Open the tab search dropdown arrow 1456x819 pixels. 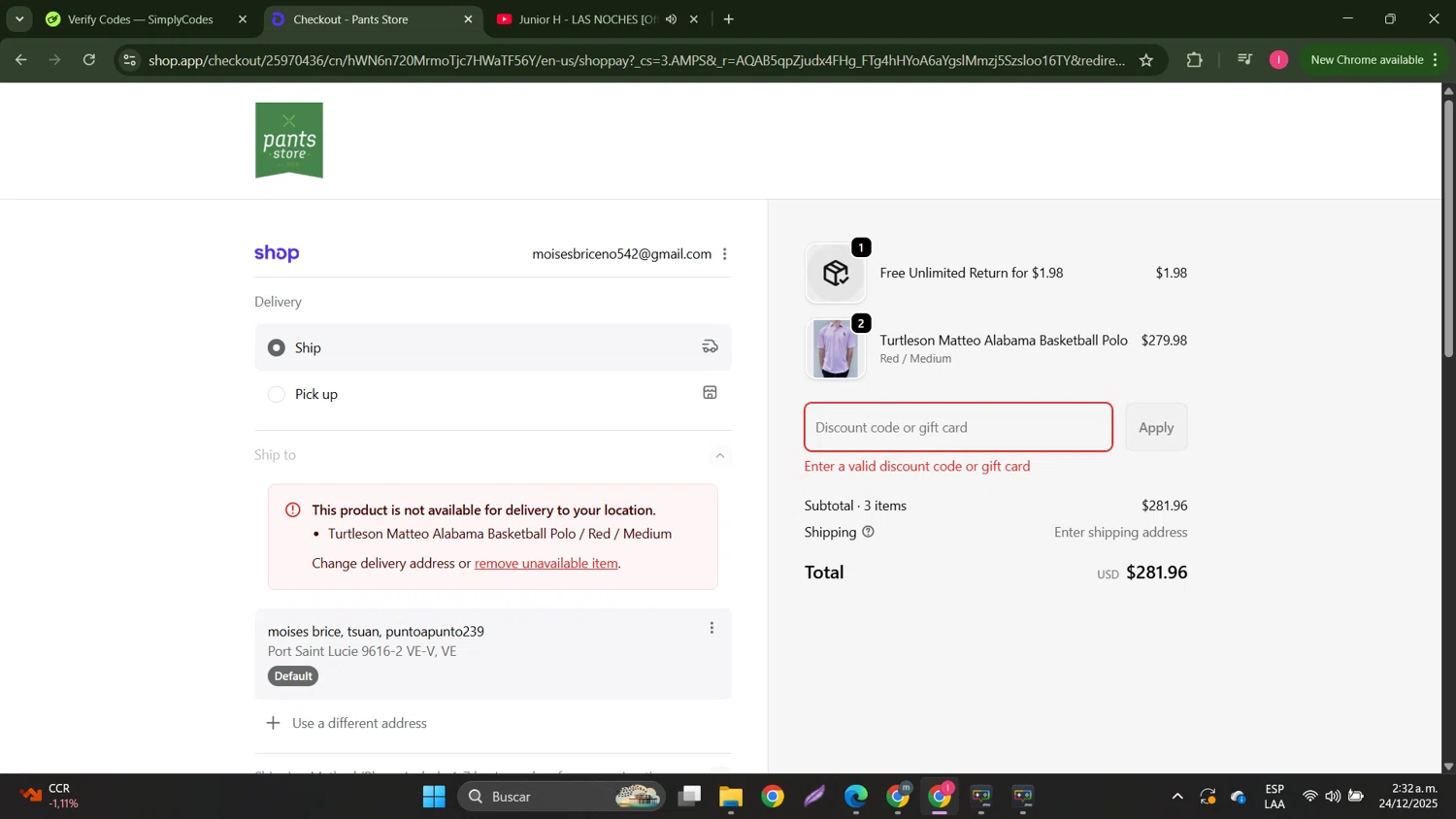point(19,19)
